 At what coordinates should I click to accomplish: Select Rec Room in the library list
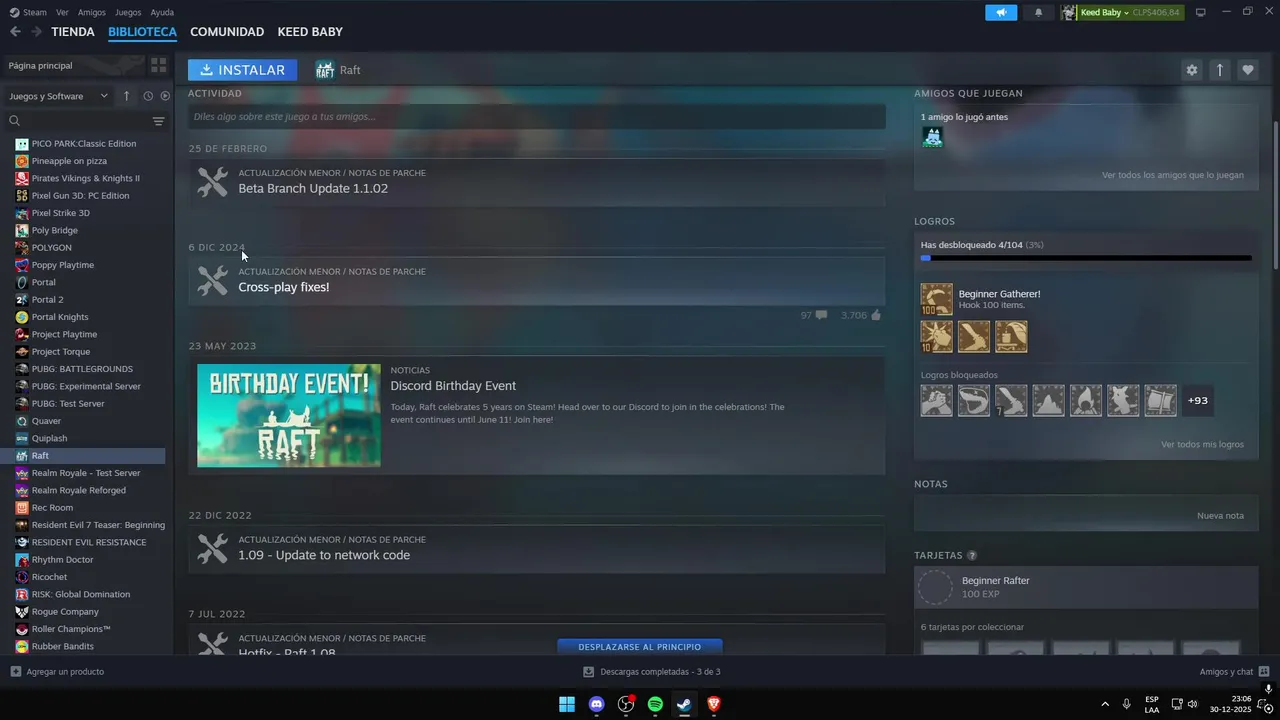click(52, 508)
